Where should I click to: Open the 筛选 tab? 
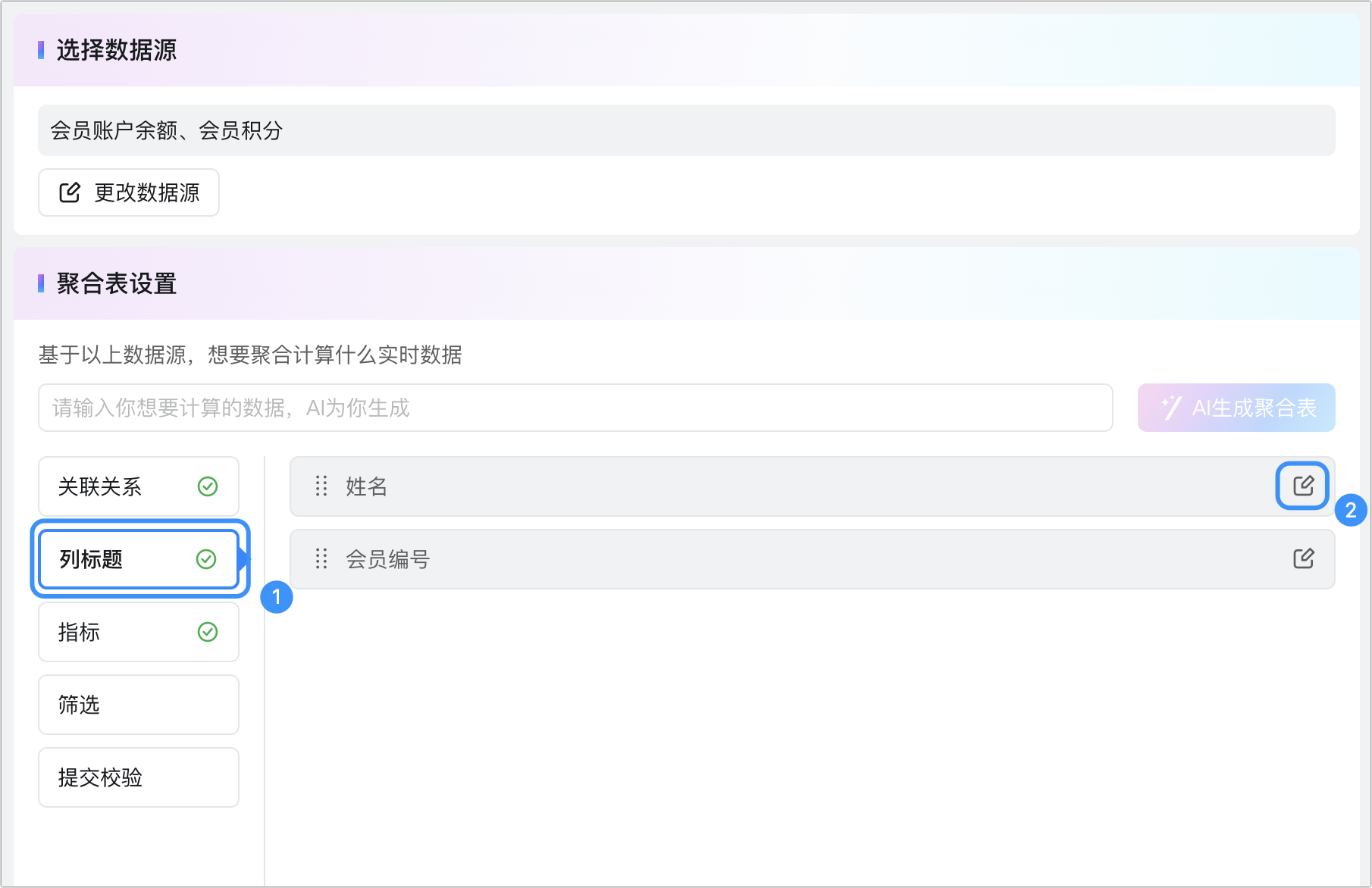click(139, 705)
